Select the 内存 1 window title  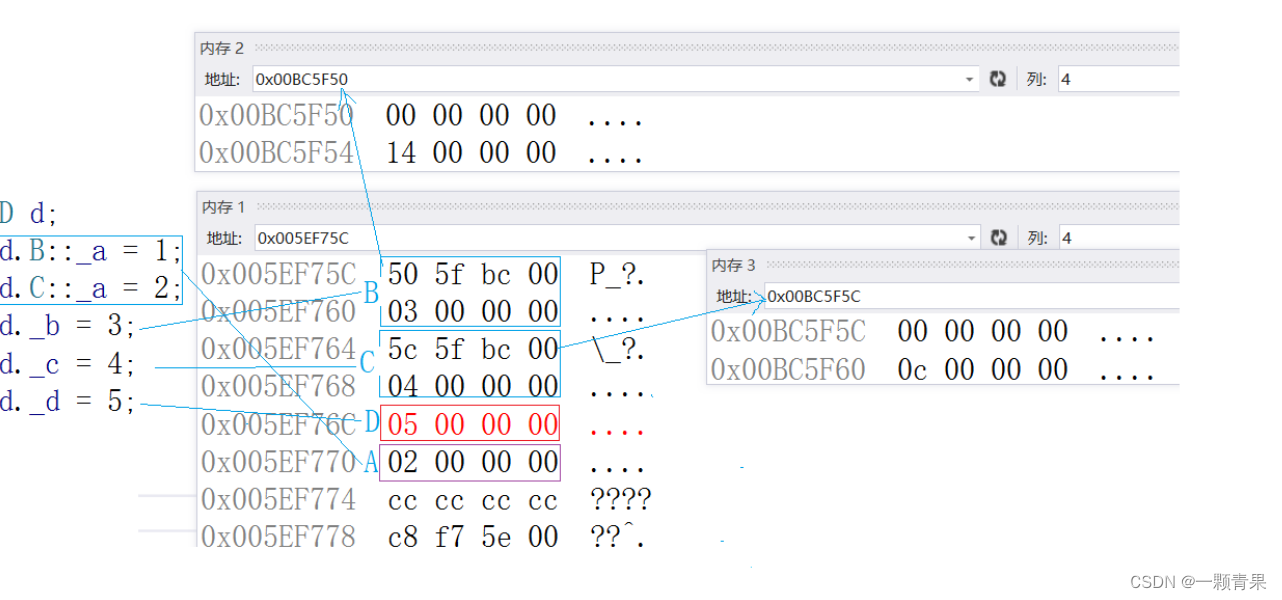click(x=224, y=207)
